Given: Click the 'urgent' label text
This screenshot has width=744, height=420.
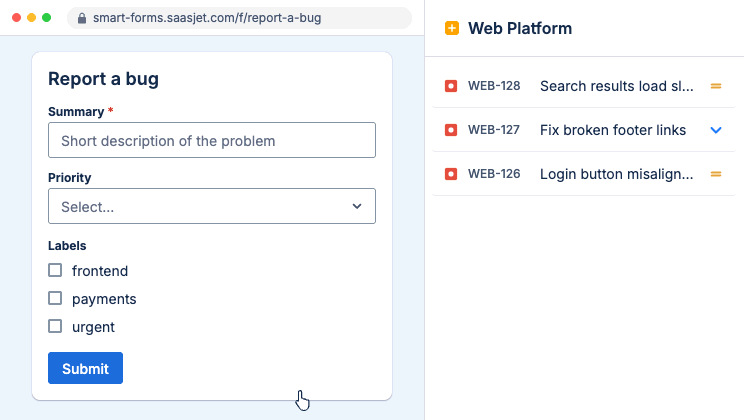Looking at the screenshot, I should [93, 327].
